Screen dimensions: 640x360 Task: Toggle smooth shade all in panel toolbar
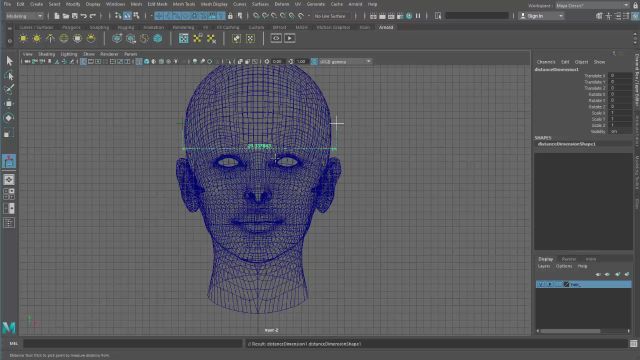[x=147, y=62]
